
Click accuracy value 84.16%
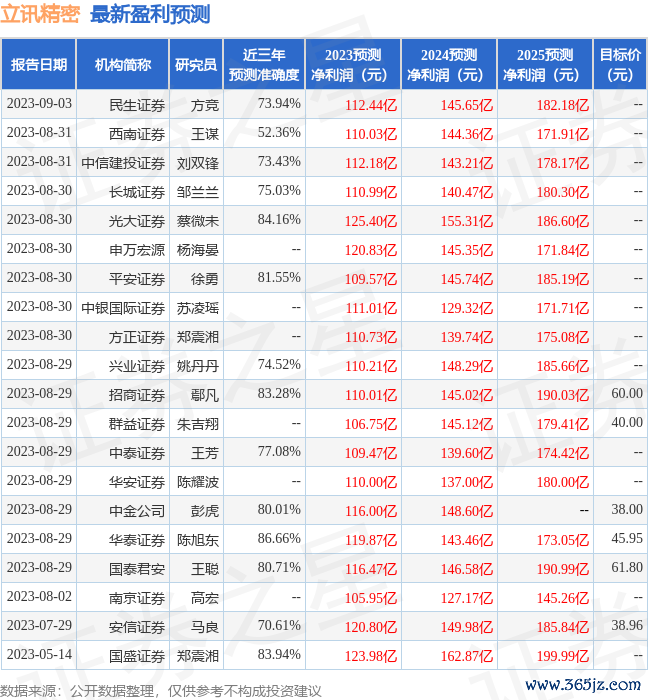pyautogui.click(x=279, y=220)
